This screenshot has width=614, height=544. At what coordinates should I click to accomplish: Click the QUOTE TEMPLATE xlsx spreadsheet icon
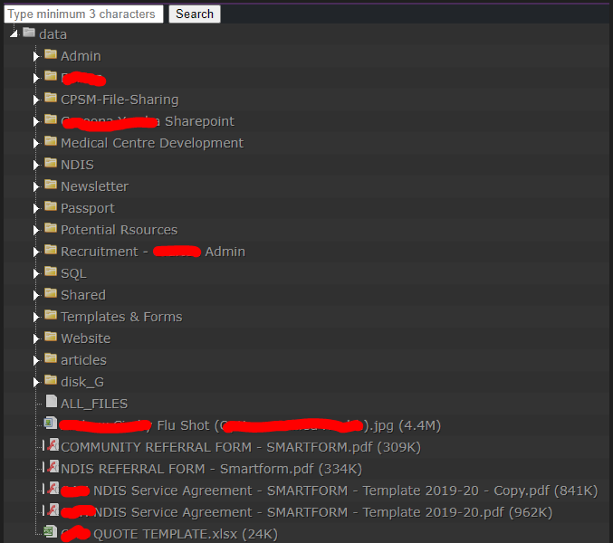pos(50,533)
